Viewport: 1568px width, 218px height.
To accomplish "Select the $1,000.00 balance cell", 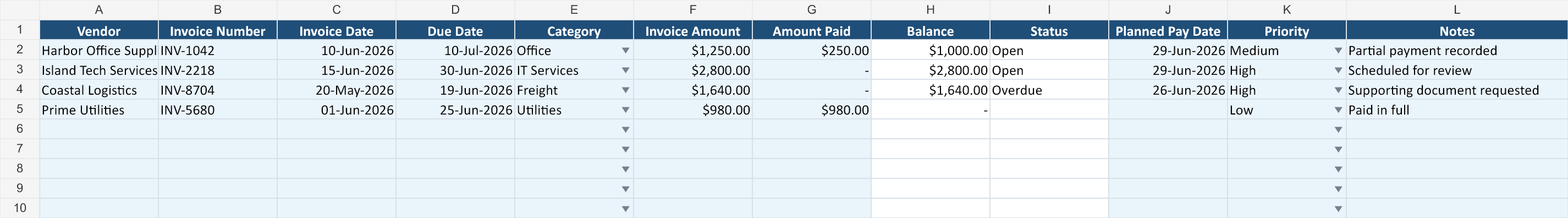I will pyautogui.click(x=930, y=51).
